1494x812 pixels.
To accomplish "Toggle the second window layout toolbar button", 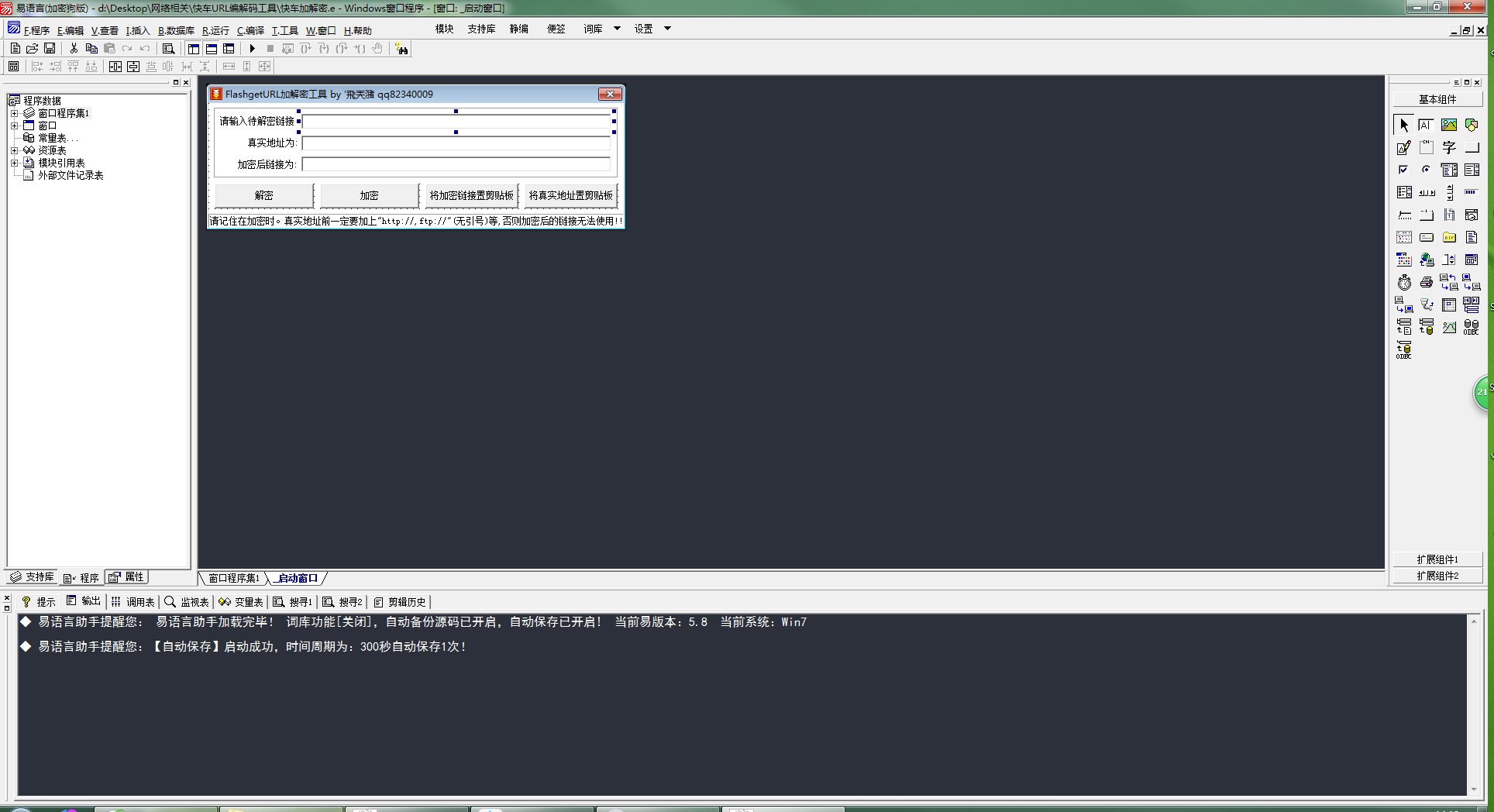I will (x=212, y=49).
